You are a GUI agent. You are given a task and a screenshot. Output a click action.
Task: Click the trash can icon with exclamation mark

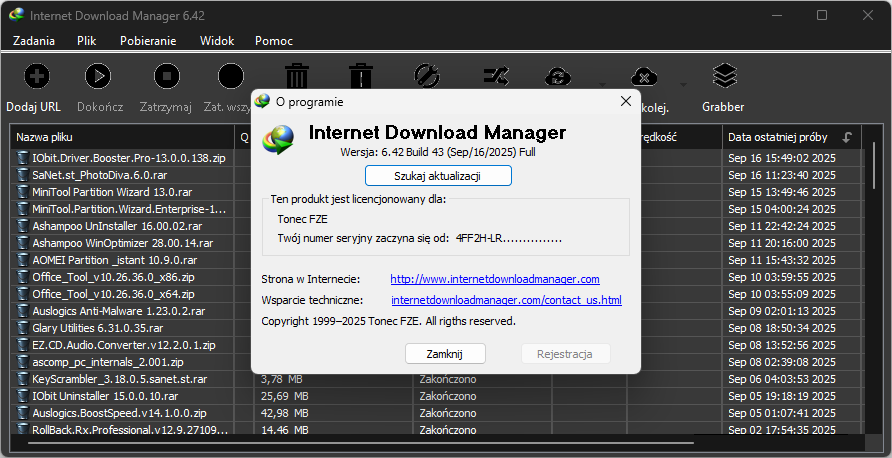[x=361, y=76]
